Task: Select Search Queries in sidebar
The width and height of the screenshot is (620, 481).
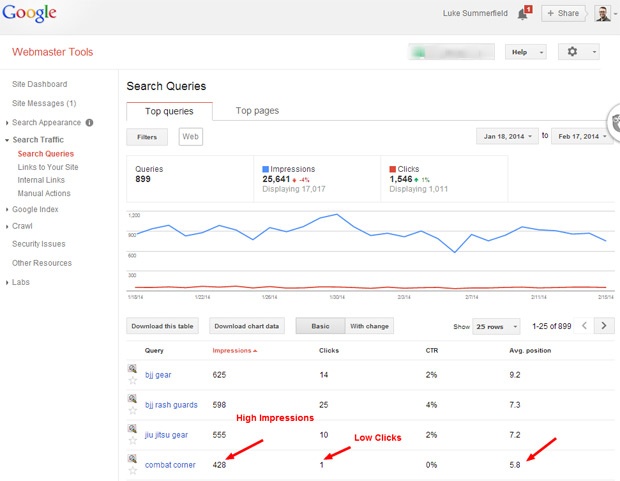Action: point(45,154)
